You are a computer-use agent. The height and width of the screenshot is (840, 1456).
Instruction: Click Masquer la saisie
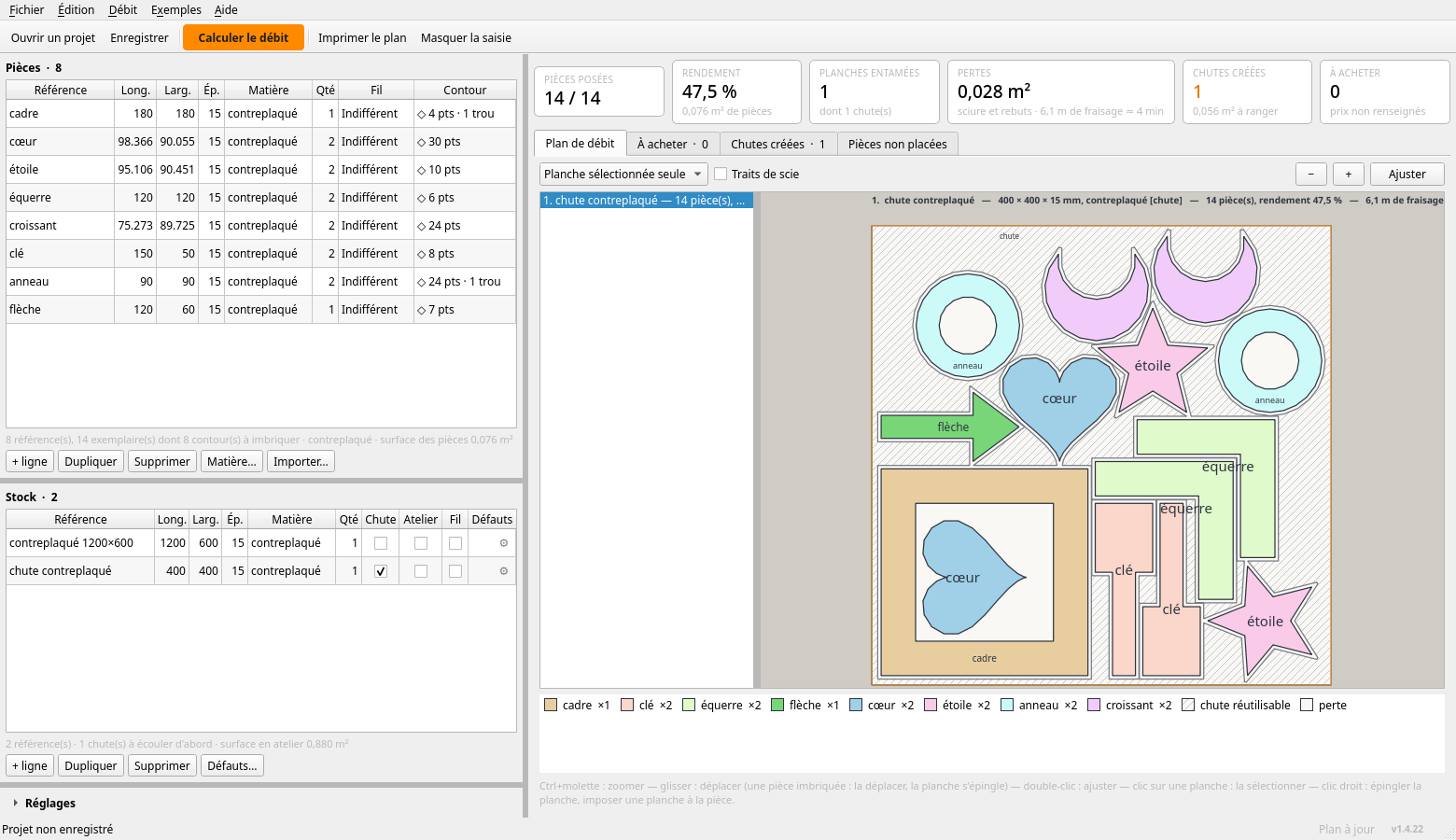466,38
